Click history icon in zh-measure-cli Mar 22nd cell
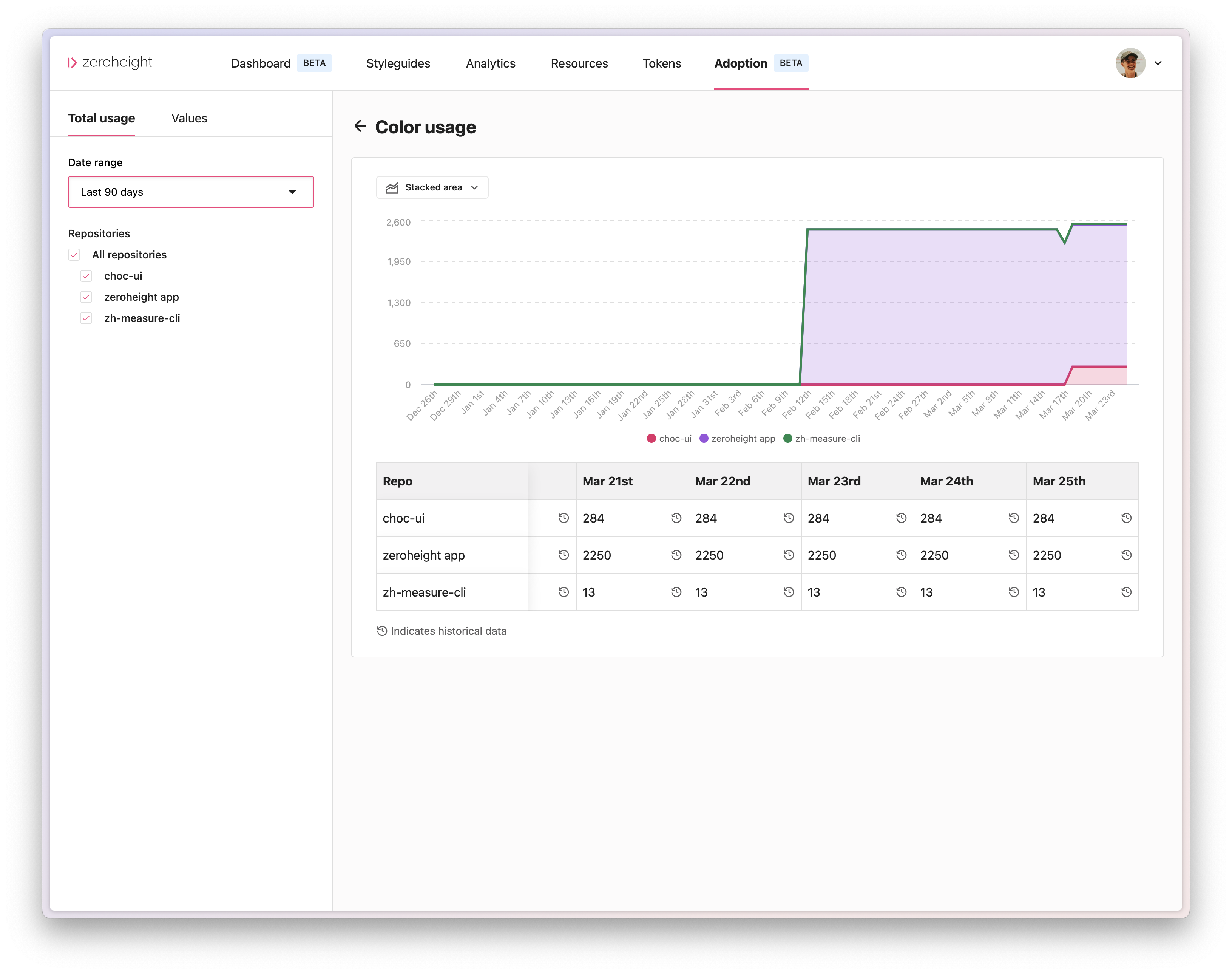 pos(789,592)
